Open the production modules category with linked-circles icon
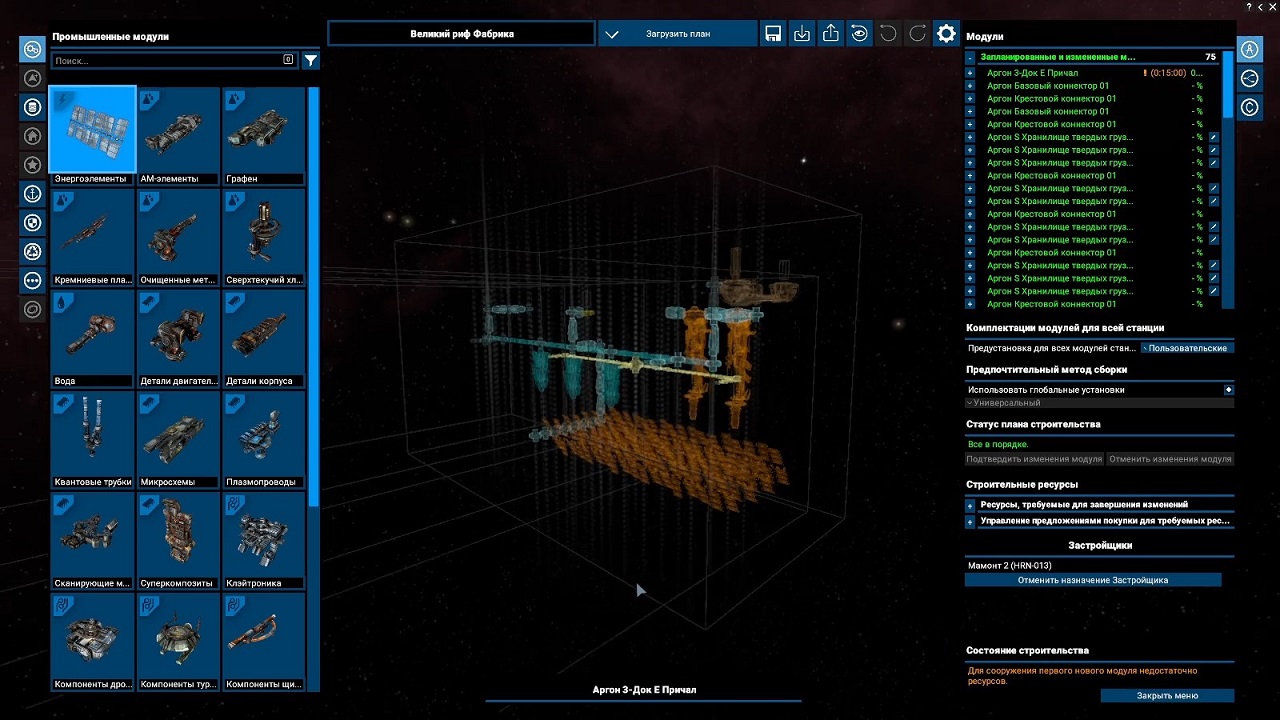The height and width of the screenshot is (720, 1280). (x=33, y=49)
